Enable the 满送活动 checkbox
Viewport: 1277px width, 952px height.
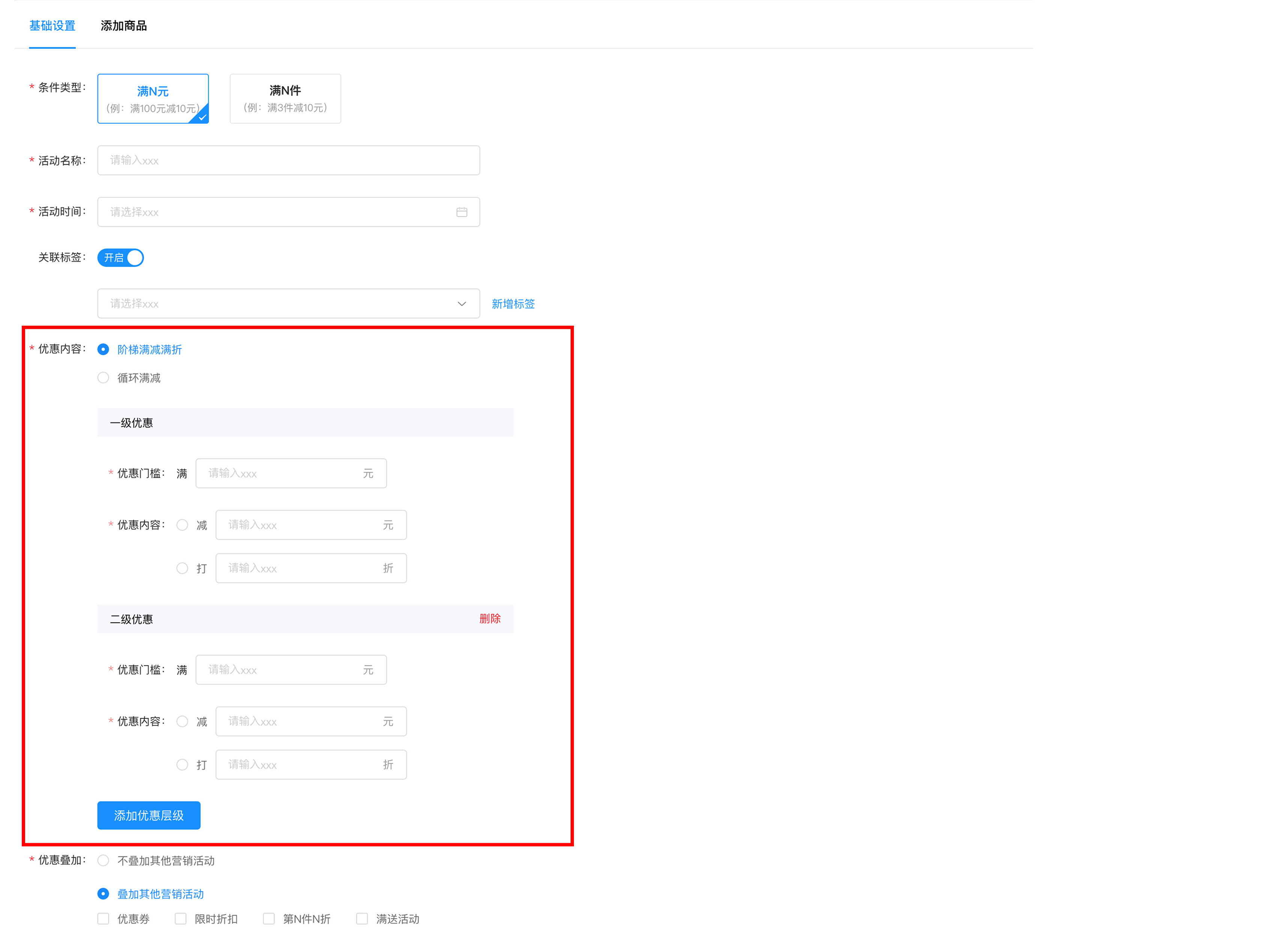point(362,919)
